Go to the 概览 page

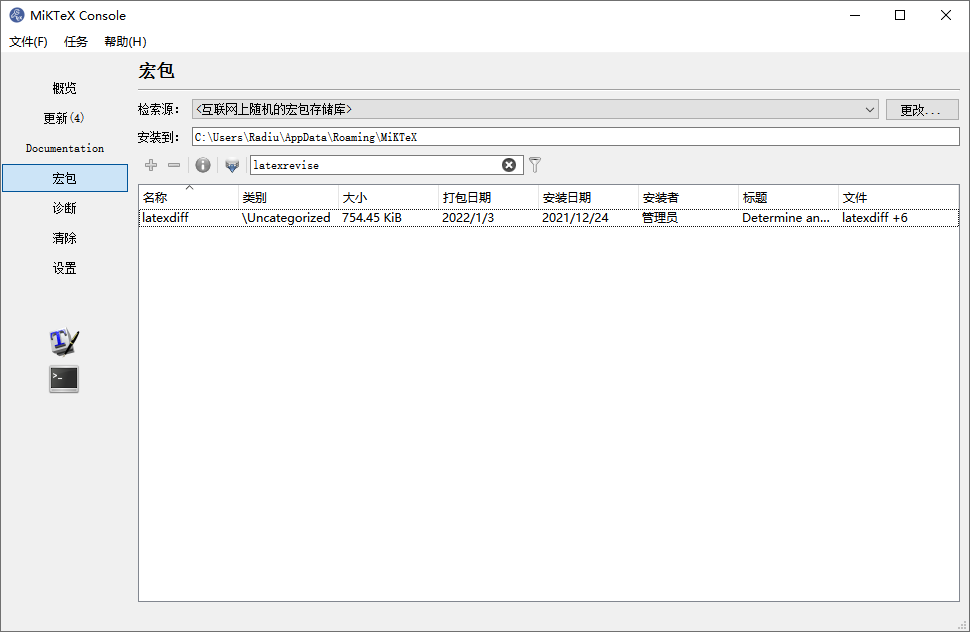click(x=64, y=88)
